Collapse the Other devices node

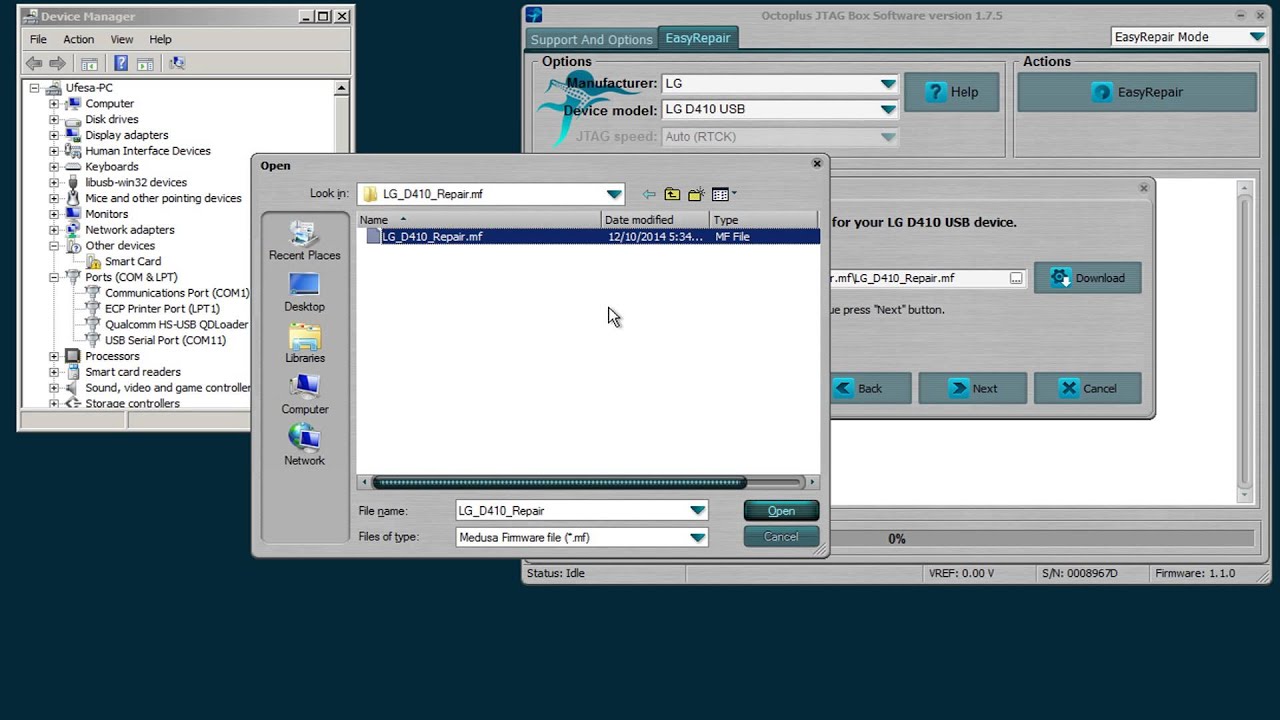click(x=54, y=246)
